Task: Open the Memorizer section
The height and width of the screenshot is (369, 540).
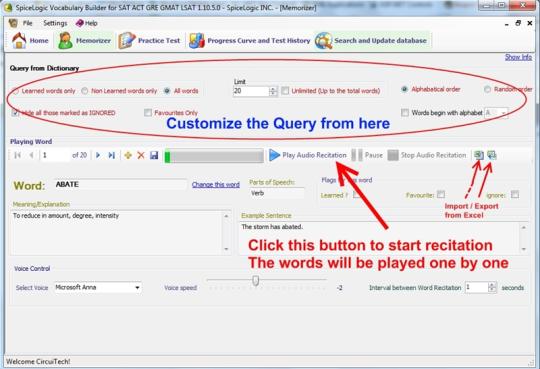Action: (85, 41)
